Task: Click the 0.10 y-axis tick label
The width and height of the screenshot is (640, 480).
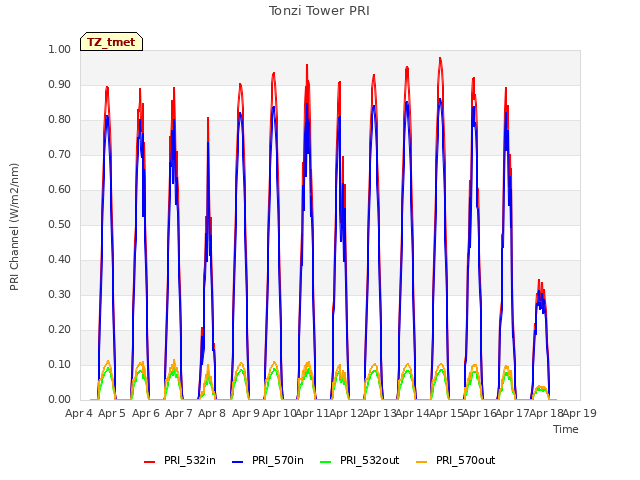Action: pos(60,364)
